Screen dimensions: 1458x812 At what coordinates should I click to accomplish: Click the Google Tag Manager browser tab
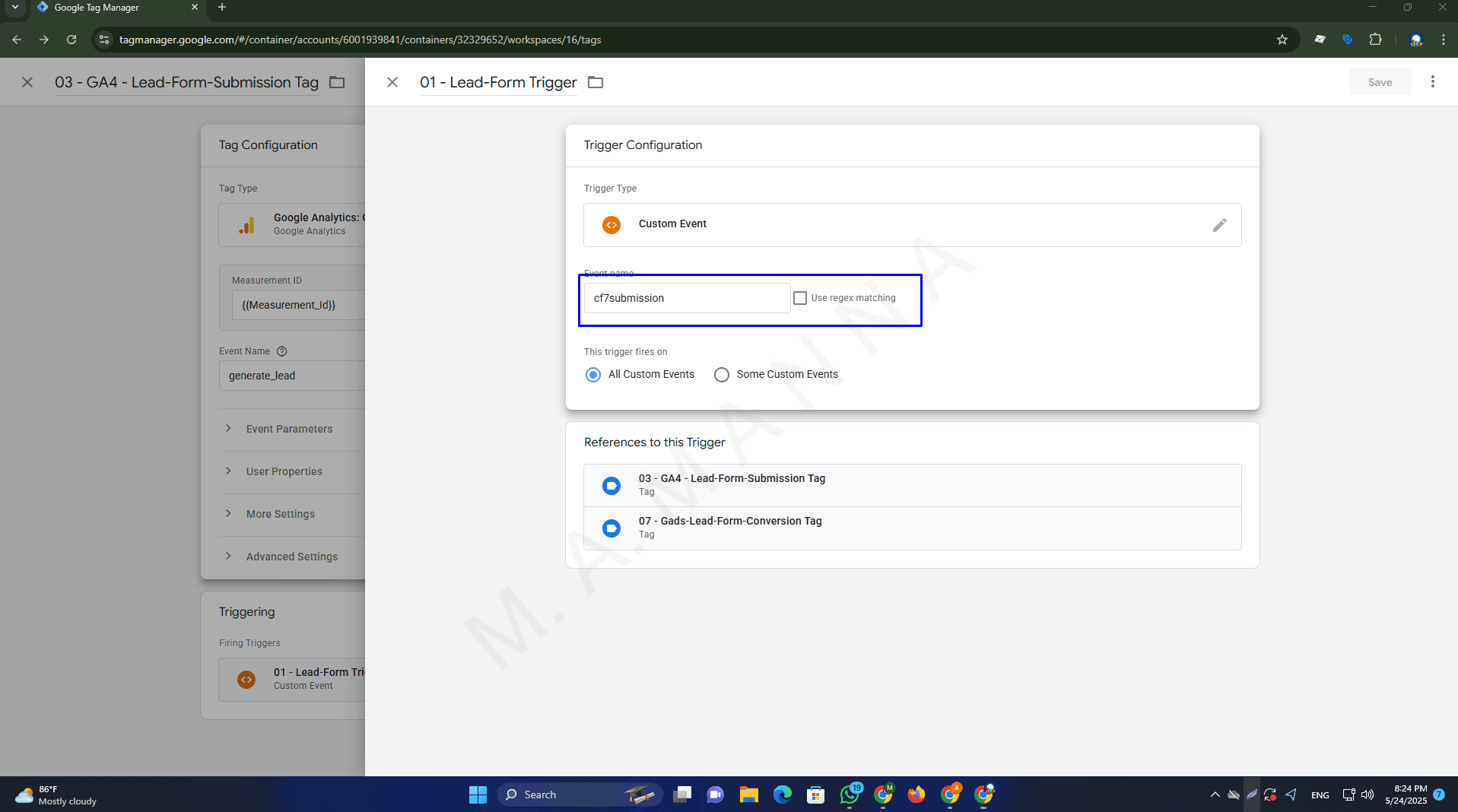tap(114, 8)
